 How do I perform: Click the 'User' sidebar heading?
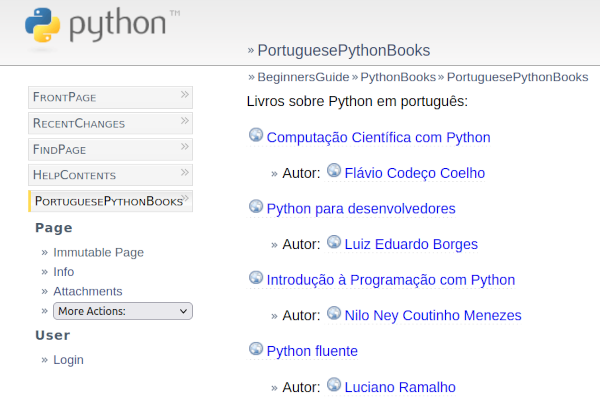pyautogui.click(x=52, y=335)
